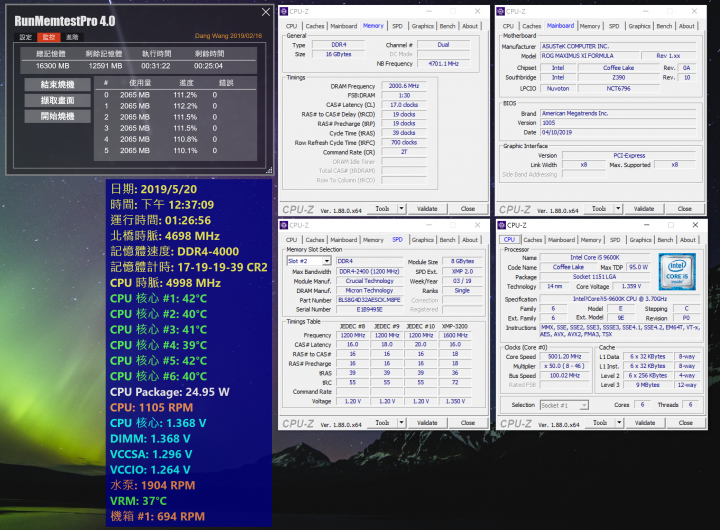
Task: Select the About tab in the Mainboard window
Action: pos(687,26)
